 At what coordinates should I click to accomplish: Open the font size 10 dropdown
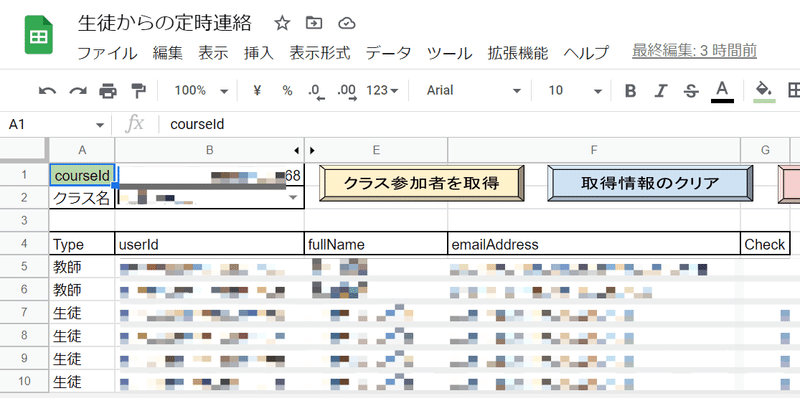coord(575,91)
